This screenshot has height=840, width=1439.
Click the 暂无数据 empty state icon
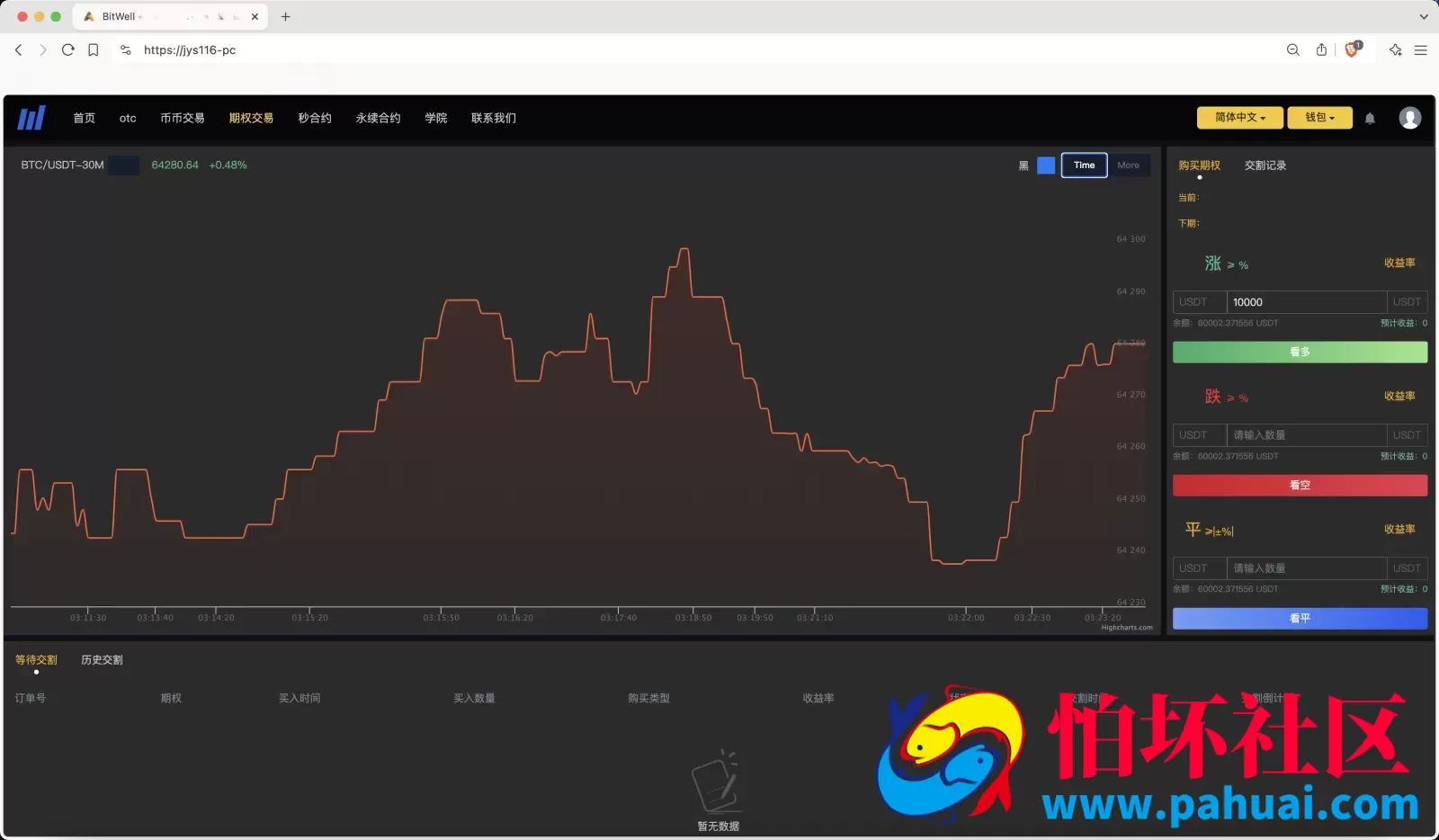point(716,781)
